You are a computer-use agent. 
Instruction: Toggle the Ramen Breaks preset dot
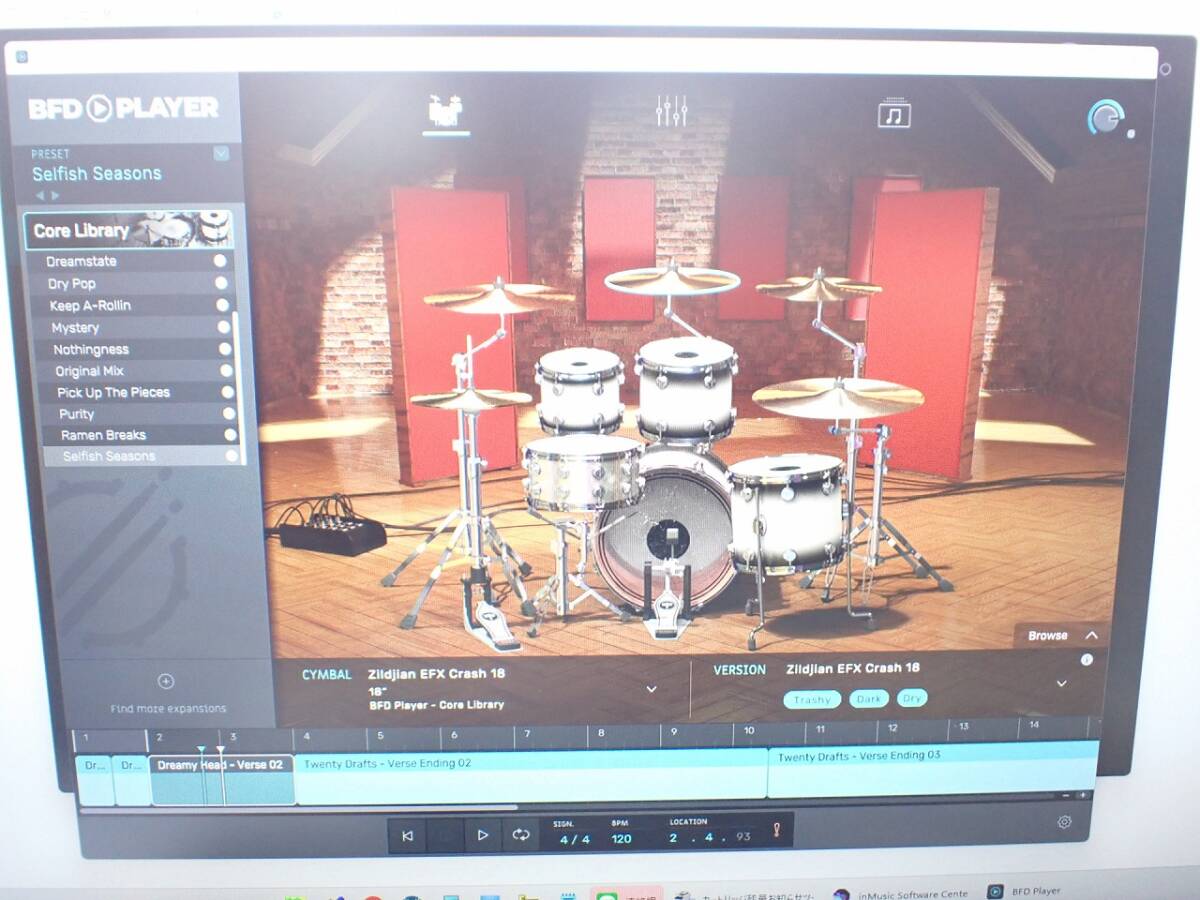[x=231, y=435]
